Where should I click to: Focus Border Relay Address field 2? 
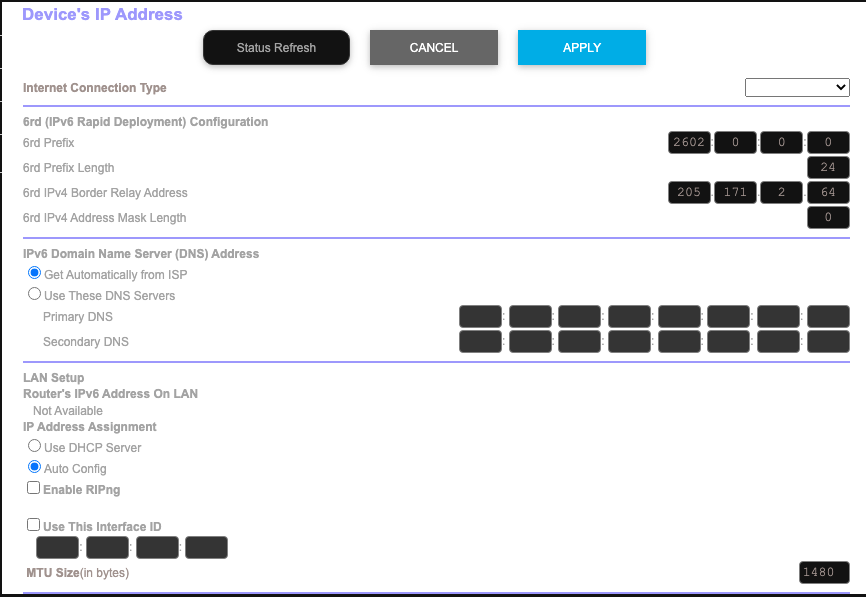click(x=781, y=192)
